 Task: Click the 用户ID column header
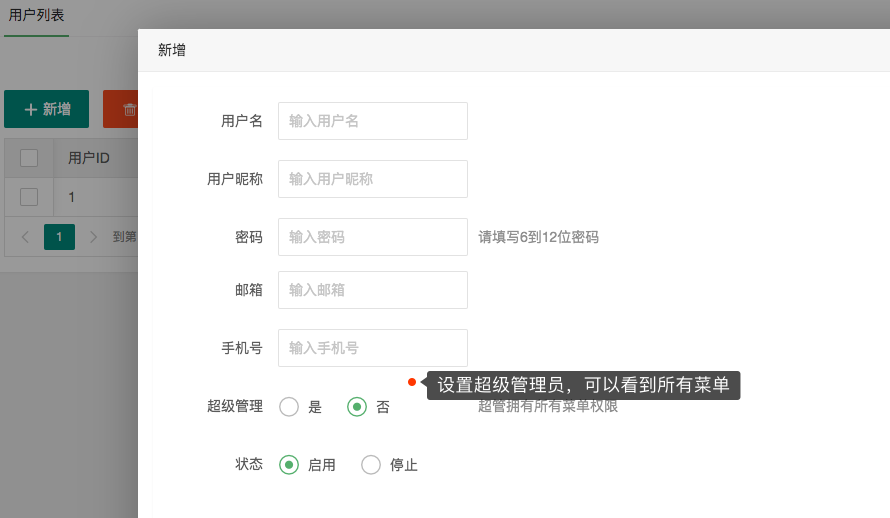(88, 158)
